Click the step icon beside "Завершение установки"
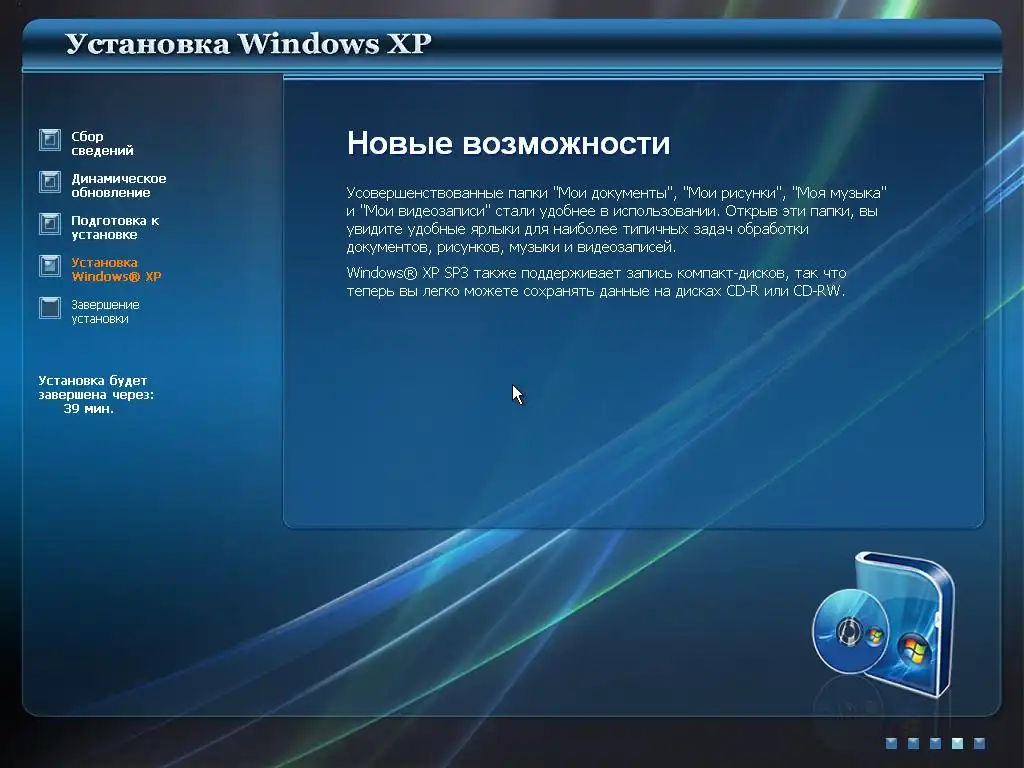Image resolution: width=1024 pixels, height=768 pixels. (50, 308)
